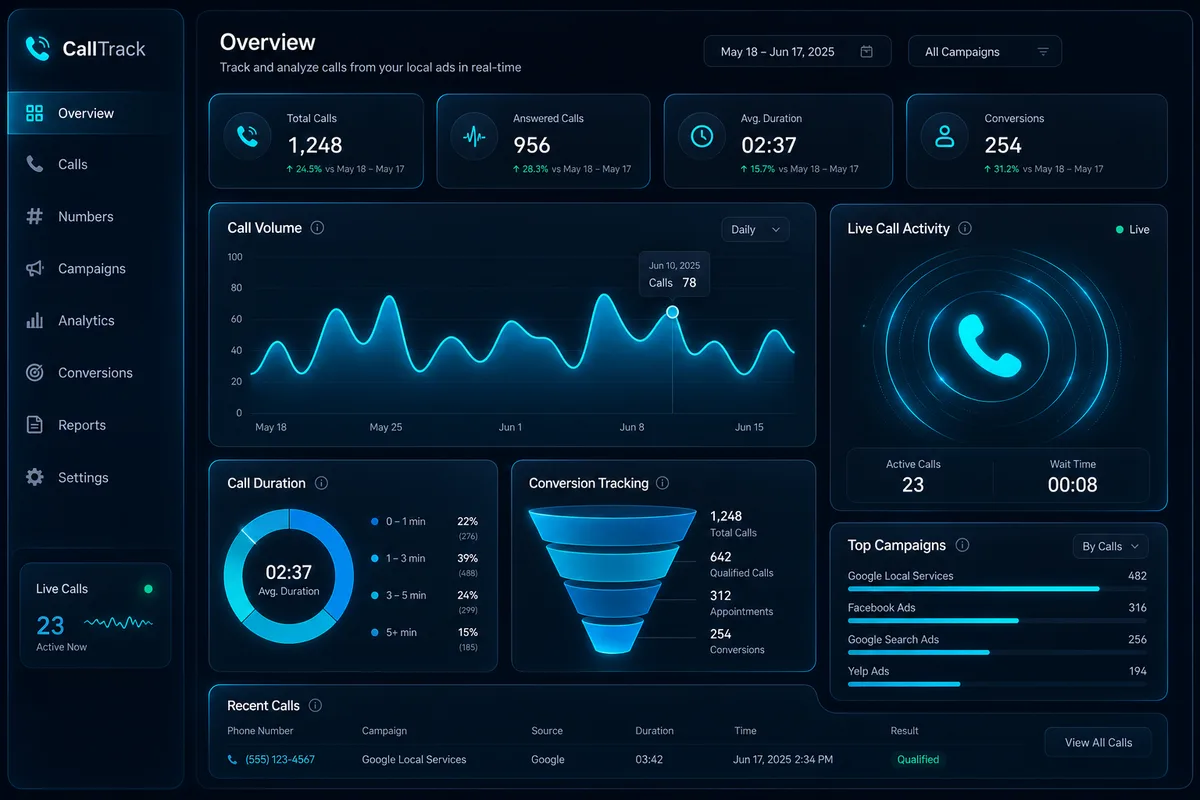Click phone icon beside (555) 123-4567
The width and height of the screenshot is (1200, 800).
point(233,760)
